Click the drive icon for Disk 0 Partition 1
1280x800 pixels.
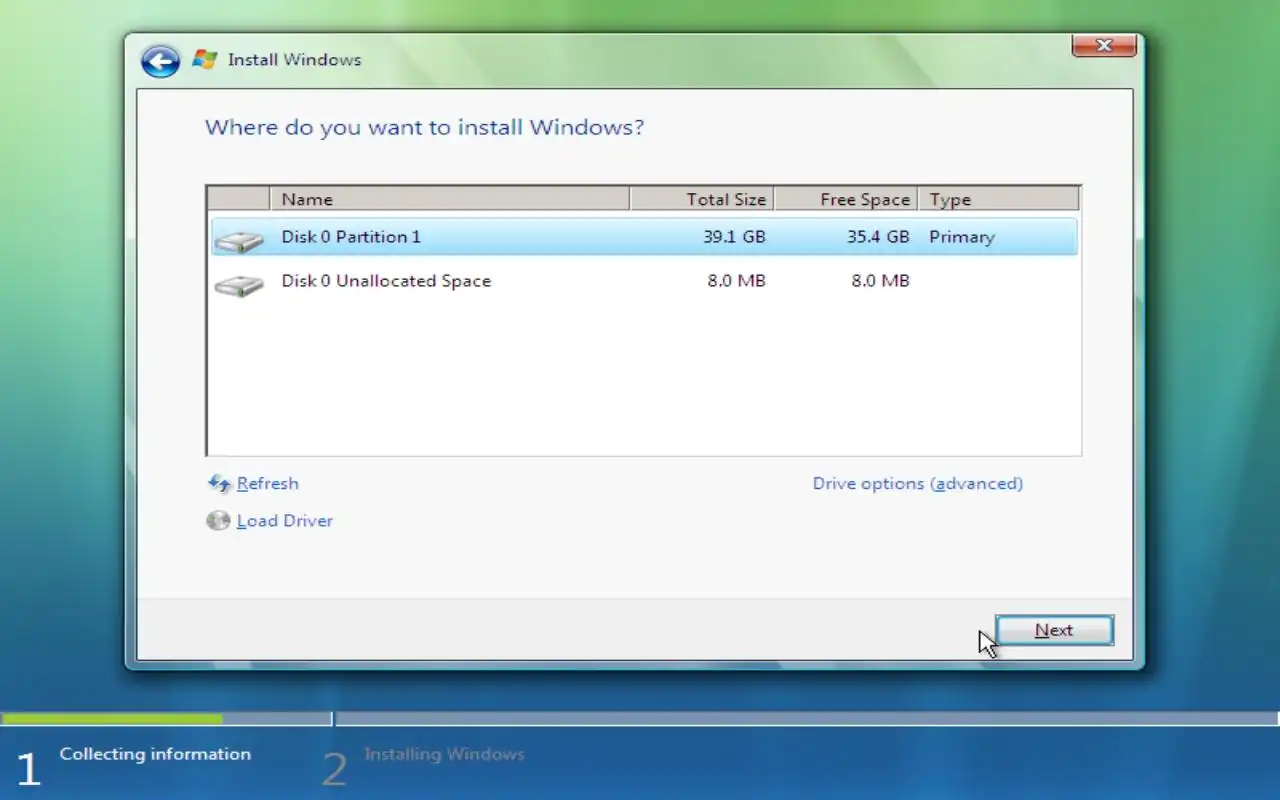[x=239, y=240]
